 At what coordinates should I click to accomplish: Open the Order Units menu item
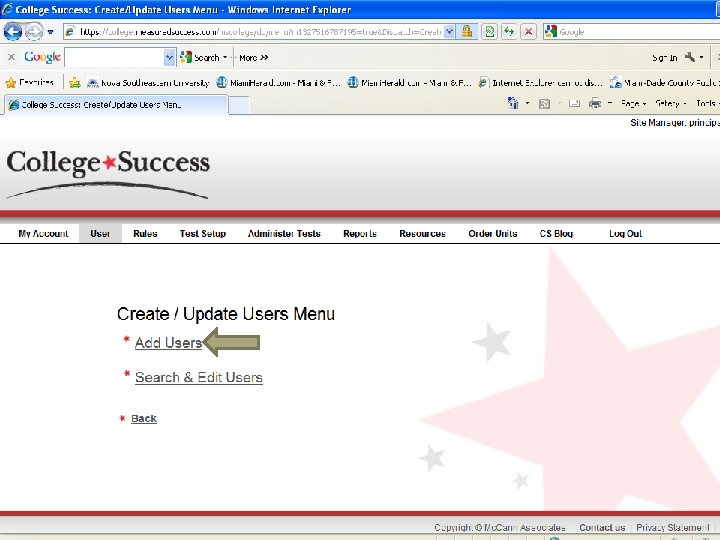click(x=493, y=233)
